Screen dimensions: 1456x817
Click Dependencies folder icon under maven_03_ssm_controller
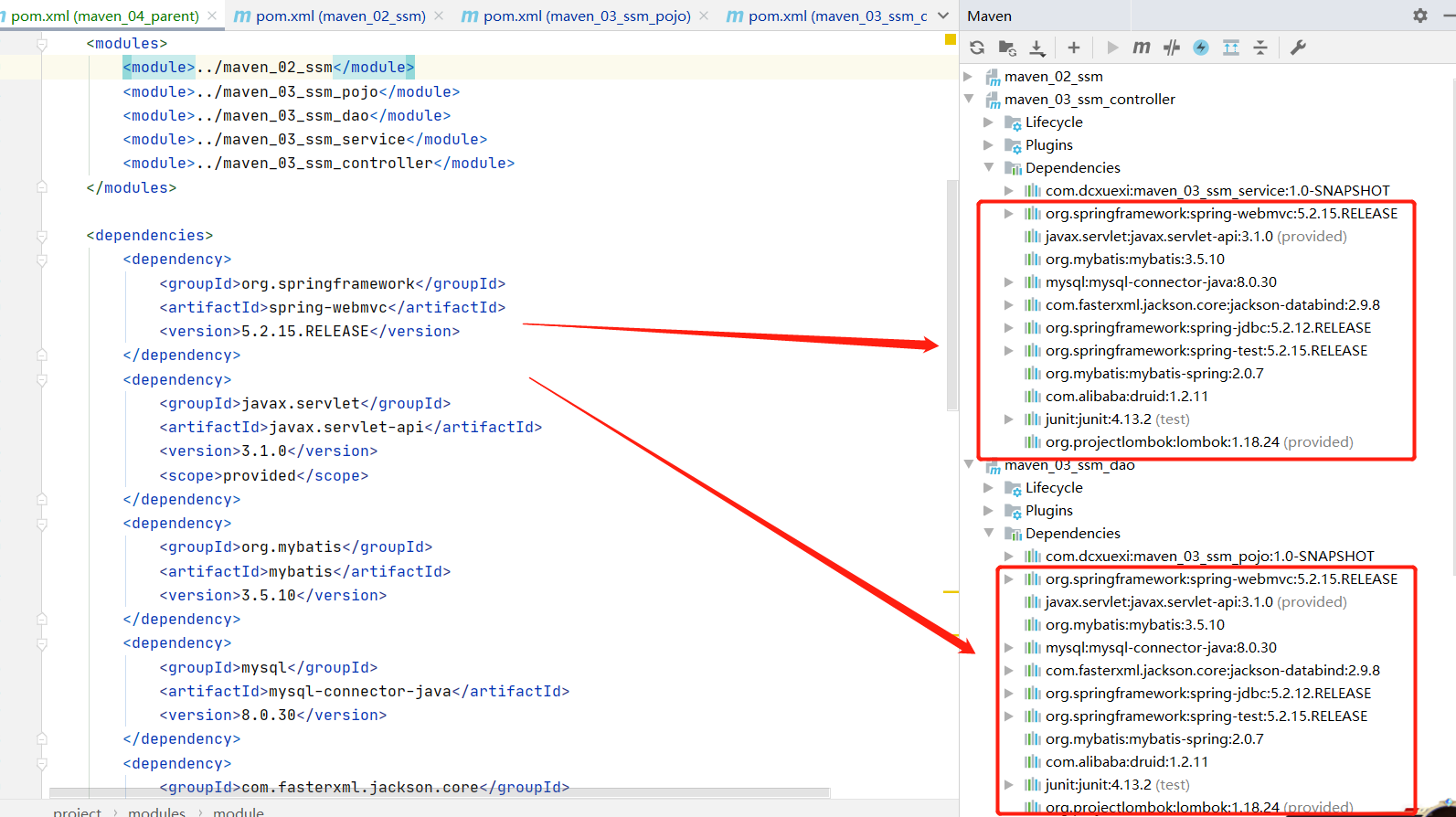[x=1013, y=168]
